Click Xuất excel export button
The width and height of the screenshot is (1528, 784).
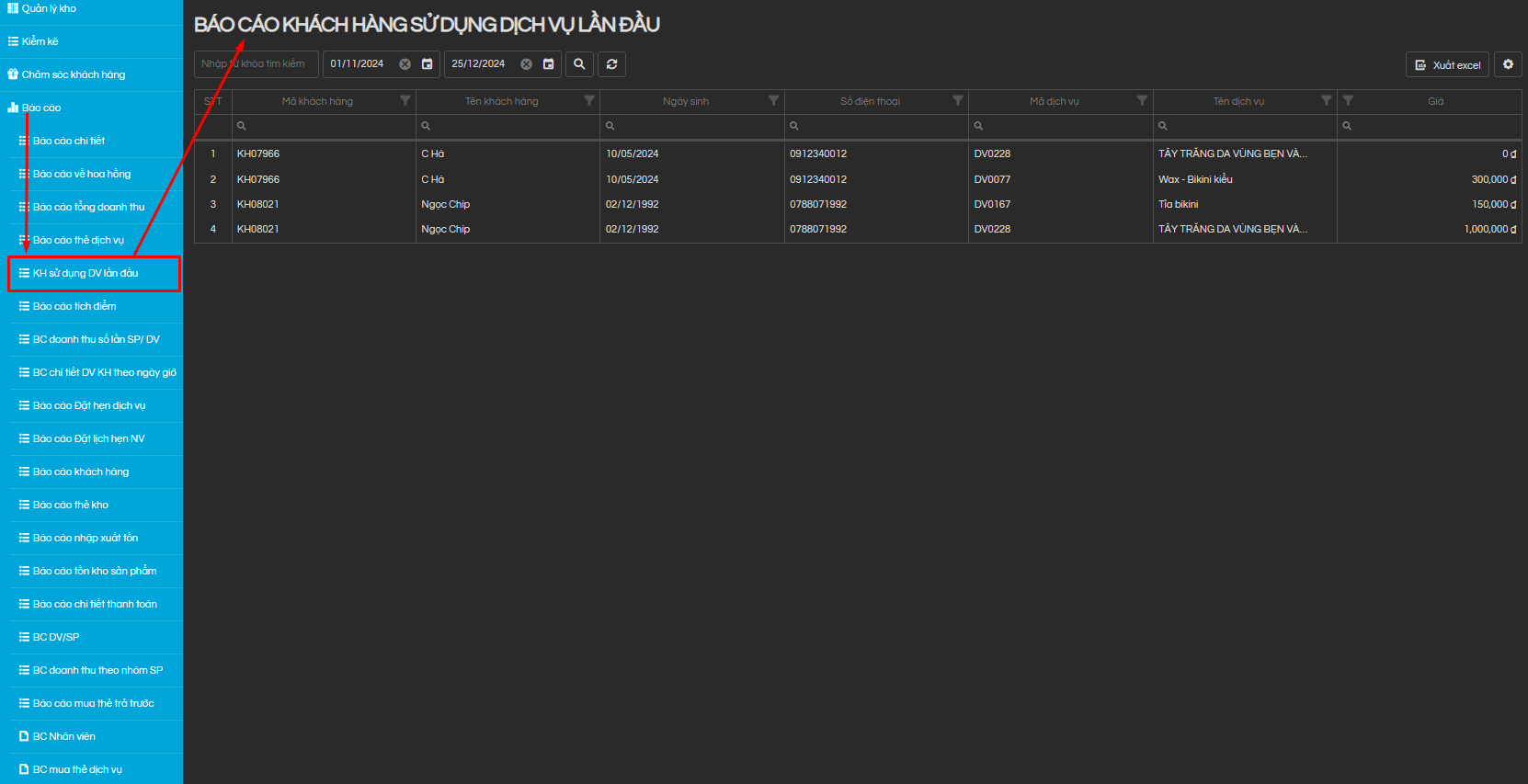click(x=1447, y=65)
